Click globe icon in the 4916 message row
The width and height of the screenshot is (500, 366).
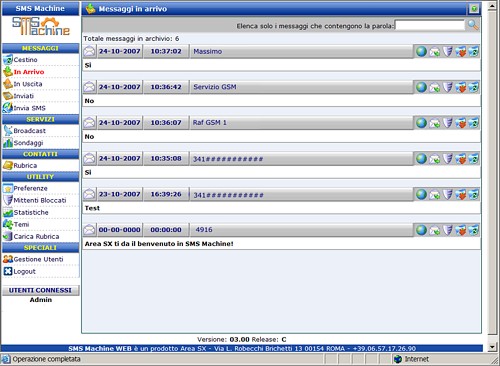(421, 230)
